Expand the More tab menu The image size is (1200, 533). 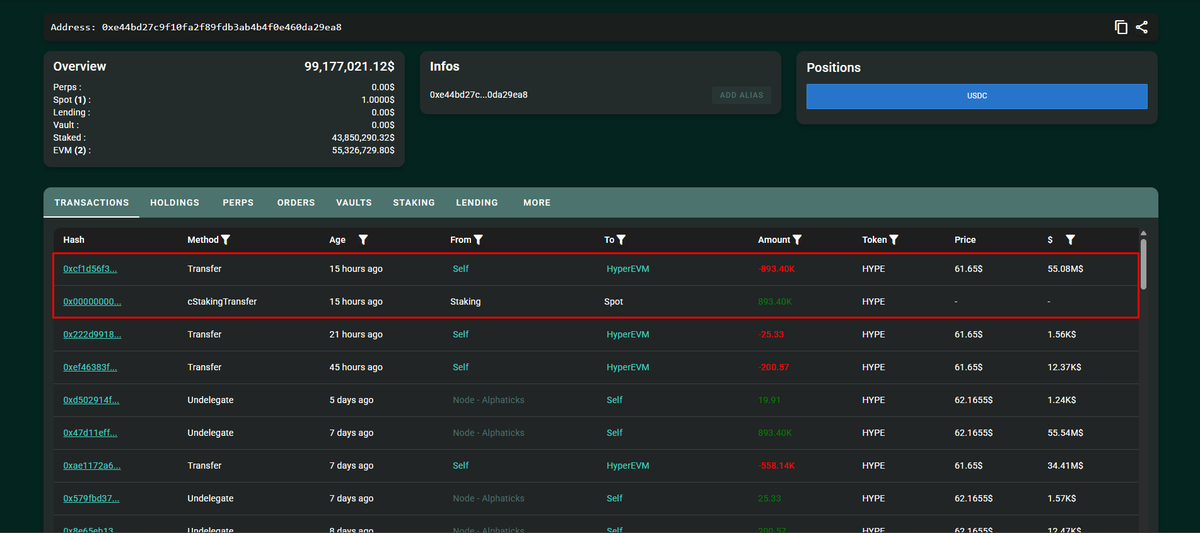[x=537, y=203]
